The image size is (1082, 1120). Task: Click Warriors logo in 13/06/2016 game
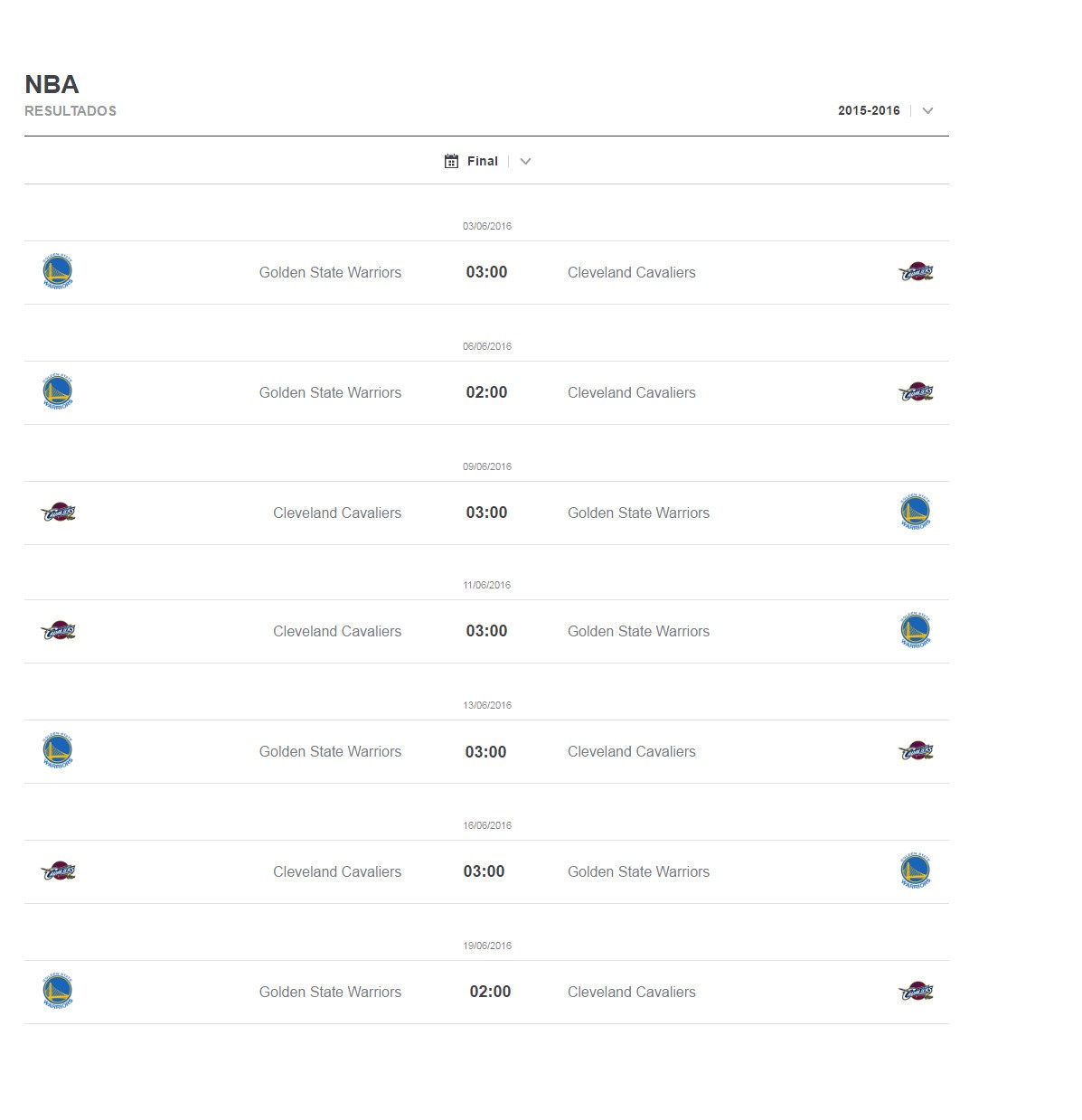tap(58, 751)
